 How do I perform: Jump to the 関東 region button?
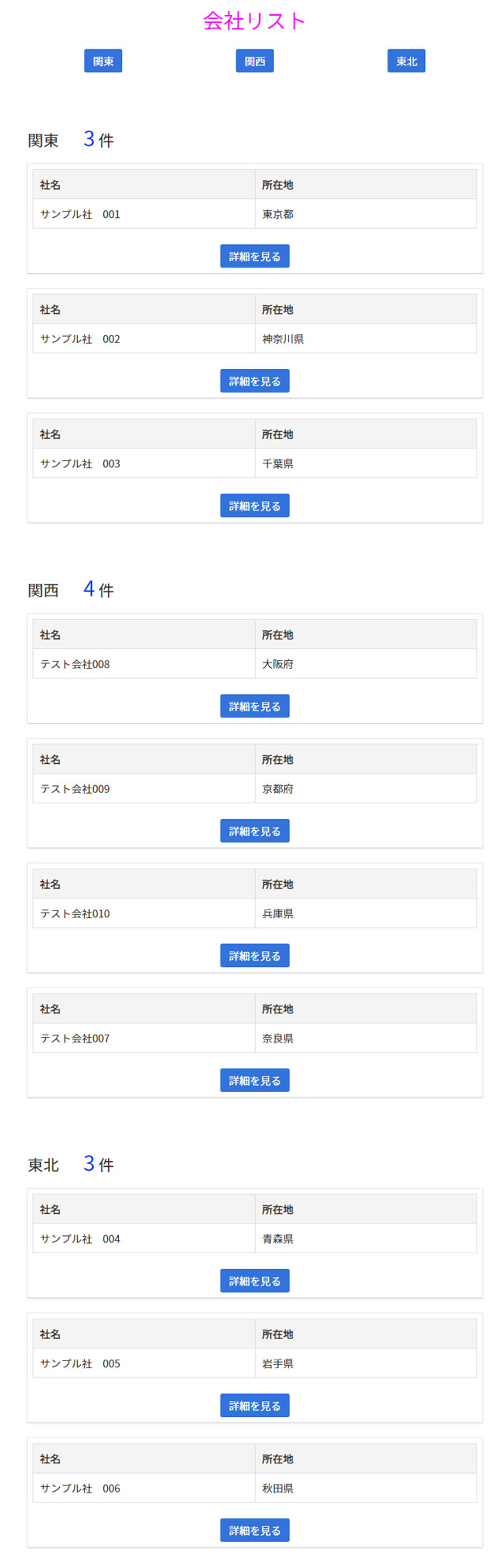(103, 61)
